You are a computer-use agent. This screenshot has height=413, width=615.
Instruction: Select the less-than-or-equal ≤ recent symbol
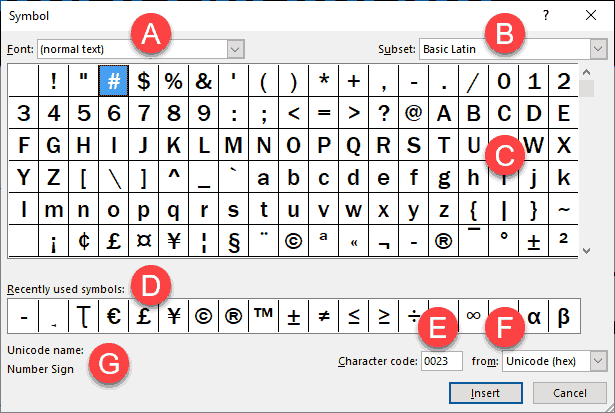coord(353,316)
